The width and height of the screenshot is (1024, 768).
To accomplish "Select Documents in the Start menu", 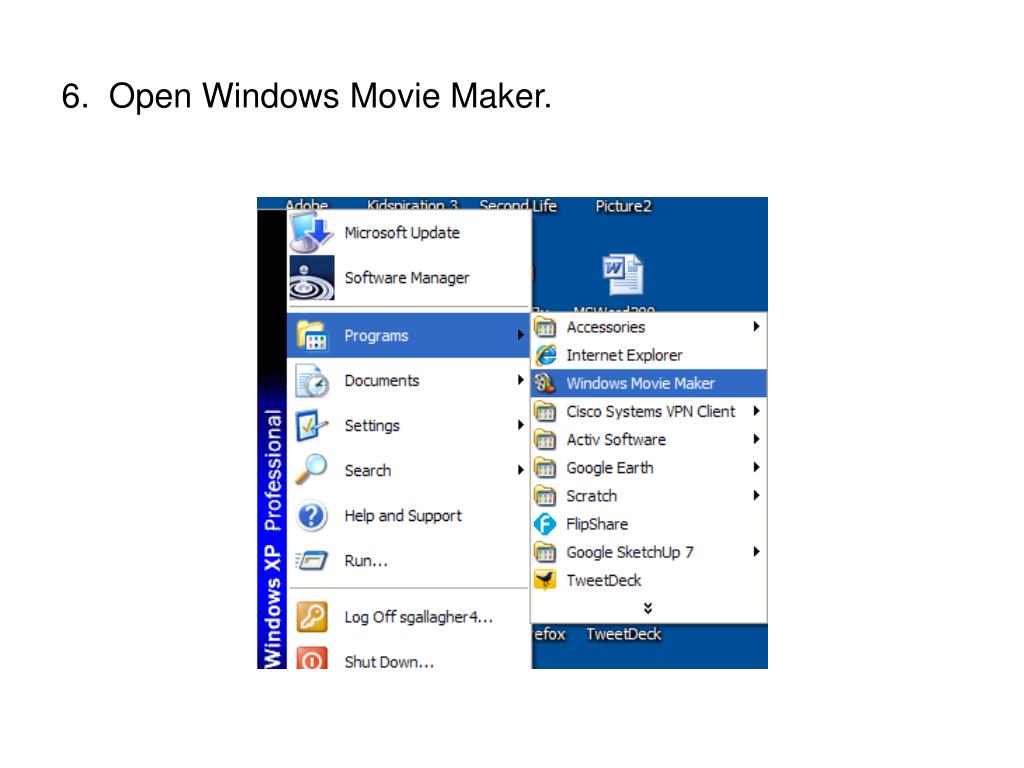I will [x=409, y=380].
